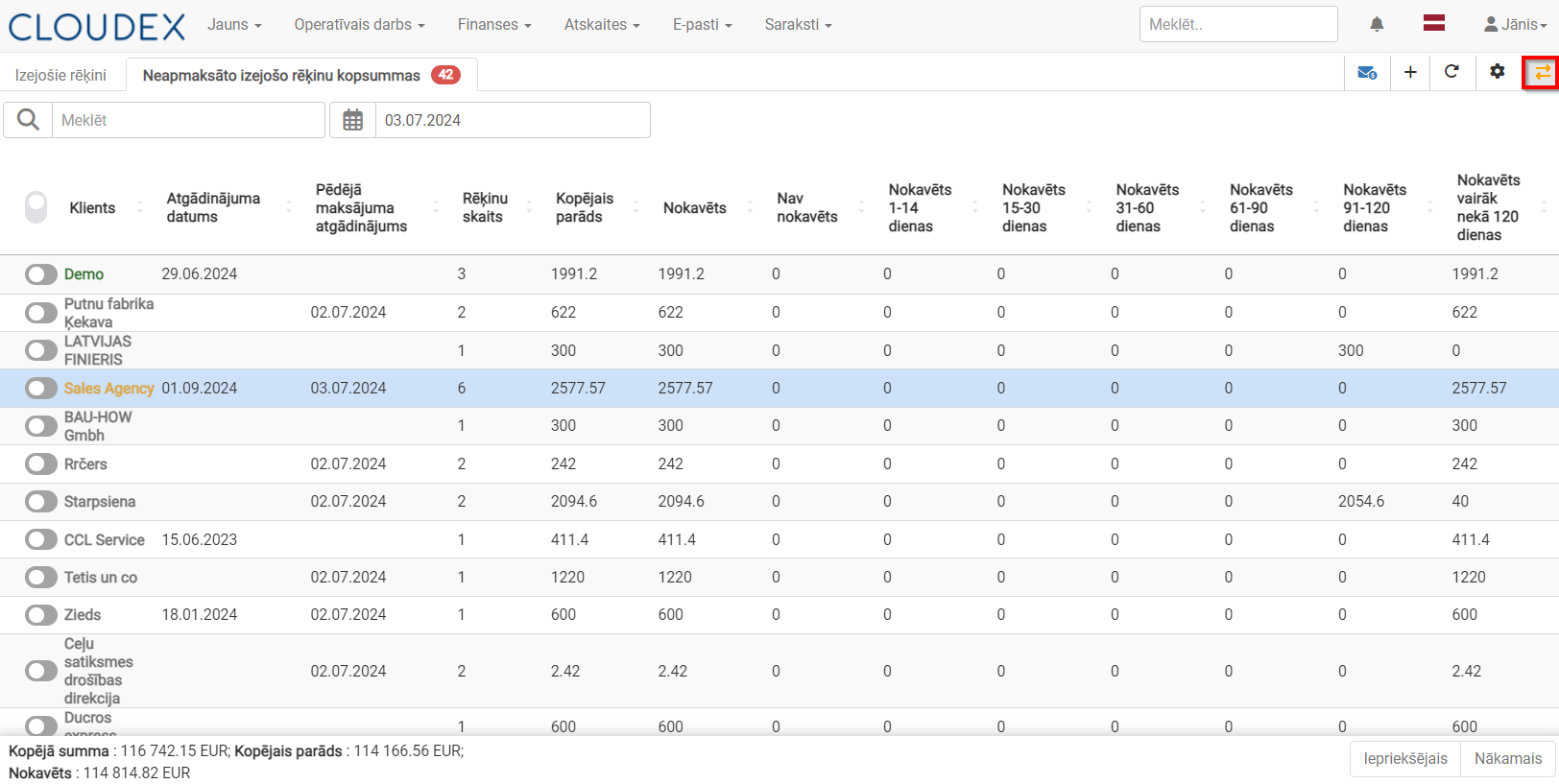The image size is (1559, 784).
Task: Toggle switch for CCL Service row
Action: [x=41, y=539]
